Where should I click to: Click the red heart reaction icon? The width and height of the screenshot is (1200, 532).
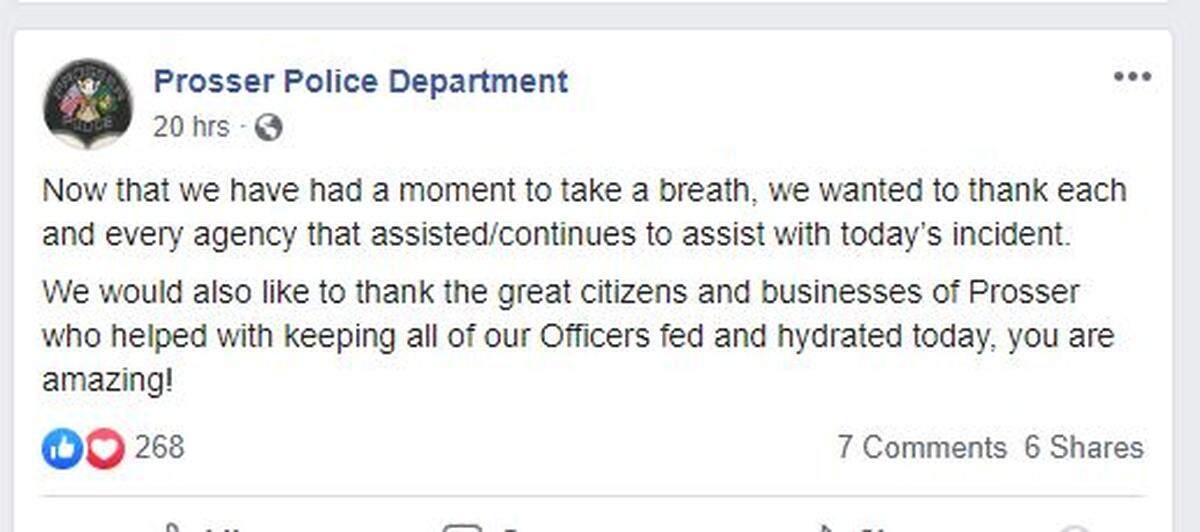tap(104, 448)
